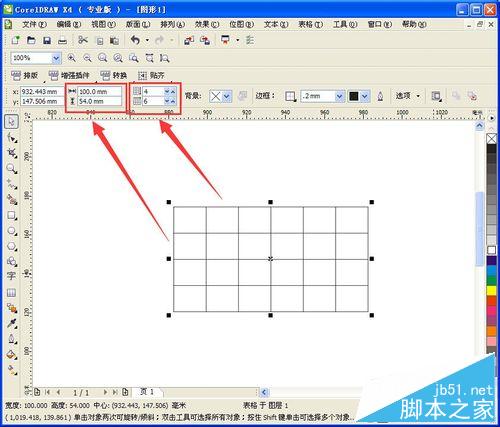Open the 选项 options dropdown
The width and height of the screenshot is (500, 427).
408,96
